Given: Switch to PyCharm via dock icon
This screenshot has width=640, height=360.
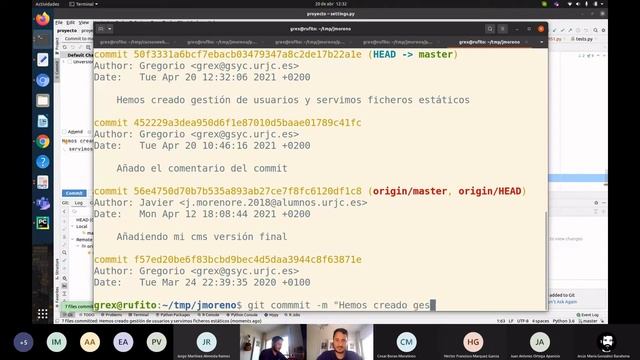Looking at the screenshot, I should (43, 223).
